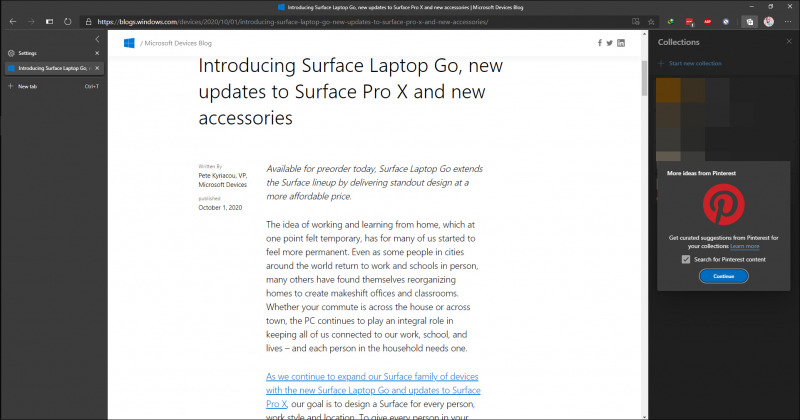Click the Refresh page icon

[x=67, y=22]
